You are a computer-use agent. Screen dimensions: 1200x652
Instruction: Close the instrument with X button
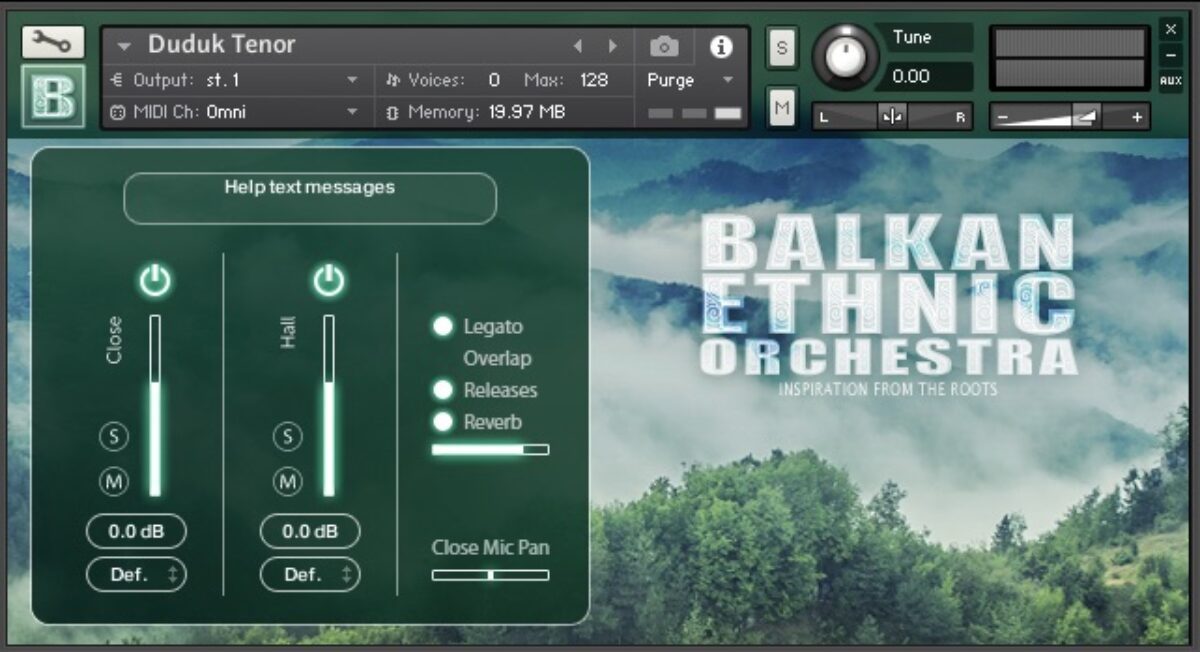click(1171, 29)
